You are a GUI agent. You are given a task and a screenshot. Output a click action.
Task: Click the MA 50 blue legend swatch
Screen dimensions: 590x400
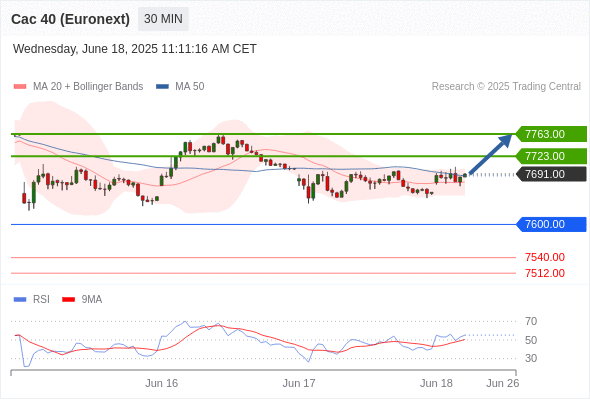point(162,87)
